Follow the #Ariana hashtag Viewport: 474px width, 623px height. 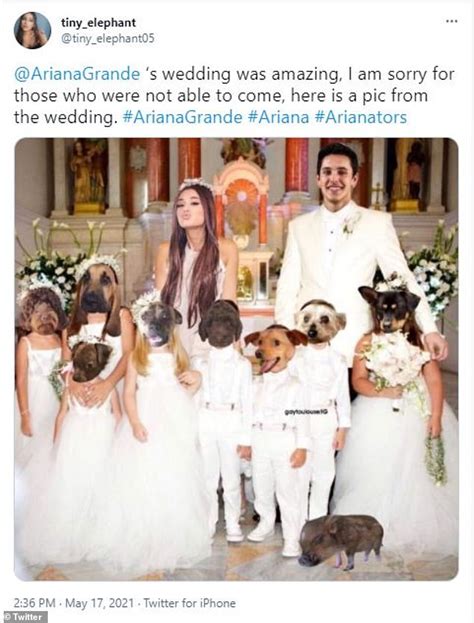[278, 117]
